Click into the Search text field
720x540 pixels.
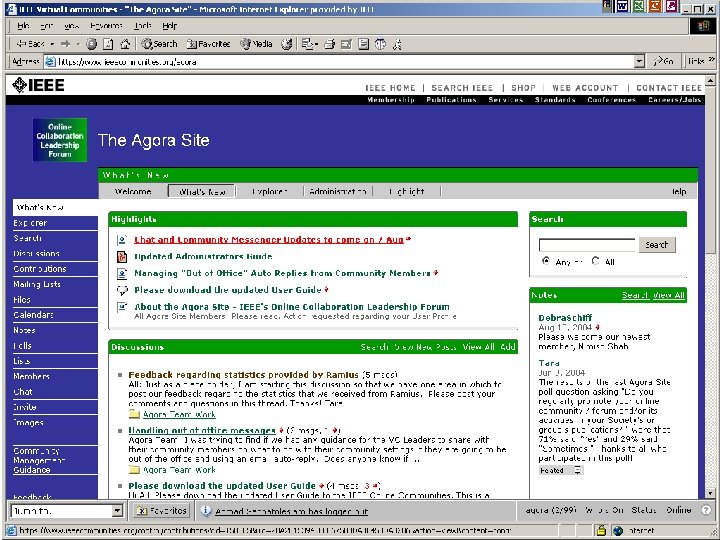click(x=587, y=245)
